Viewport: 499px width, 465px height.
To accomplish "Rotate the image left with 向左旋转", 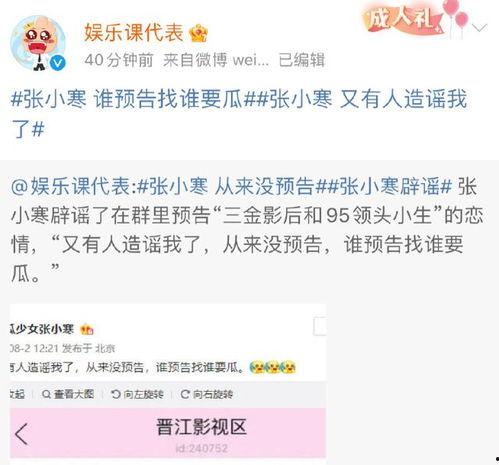I will point(137,394).
